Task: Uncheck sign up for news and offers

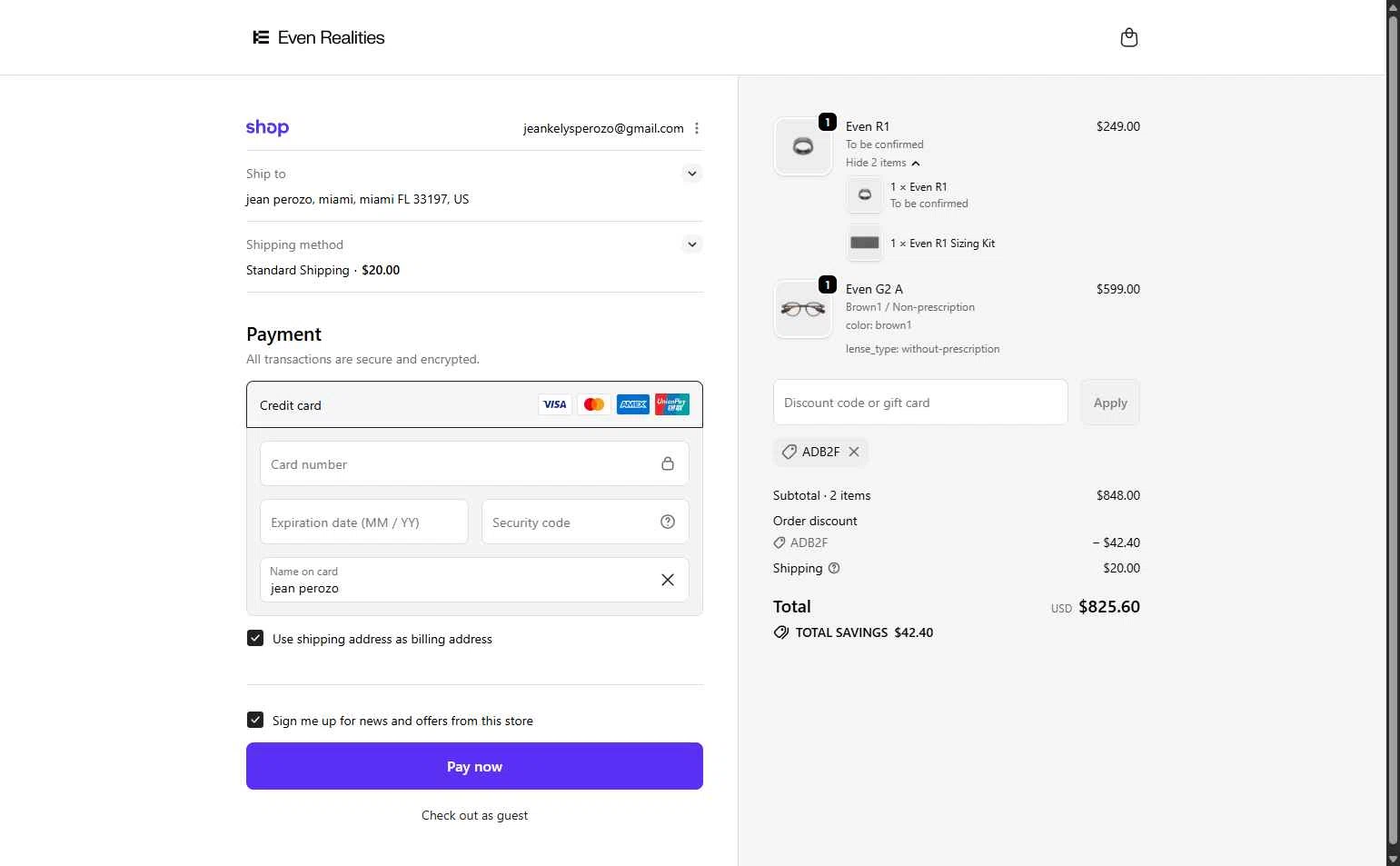Action: (x=255, y=721)
